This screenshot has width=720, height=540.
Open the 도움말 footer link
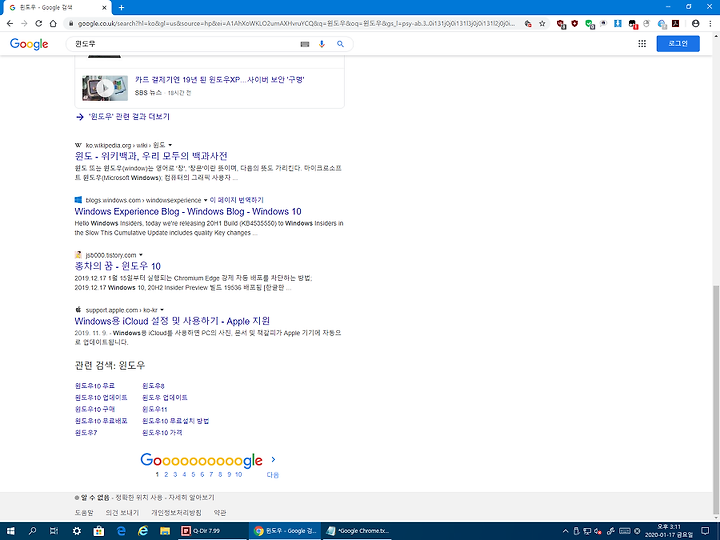coord(84,513)
